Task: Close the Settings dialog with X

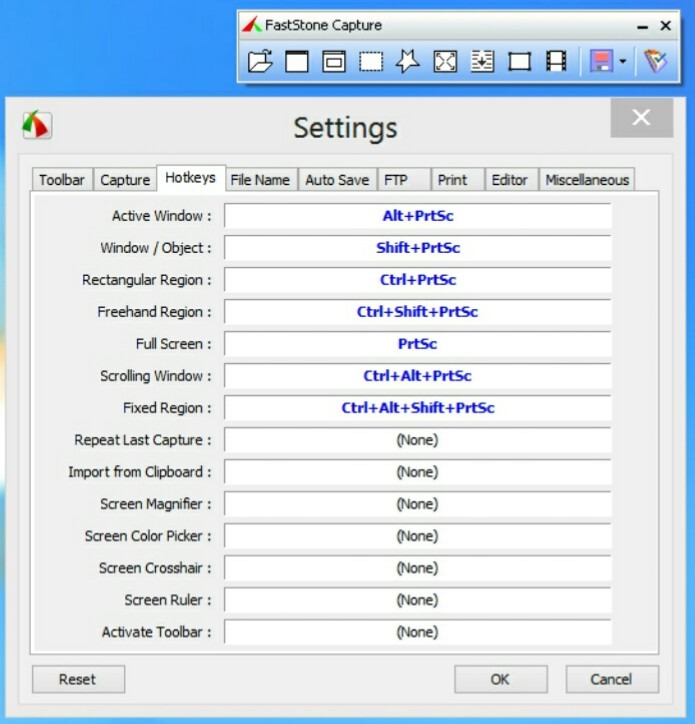Action: 641,117
